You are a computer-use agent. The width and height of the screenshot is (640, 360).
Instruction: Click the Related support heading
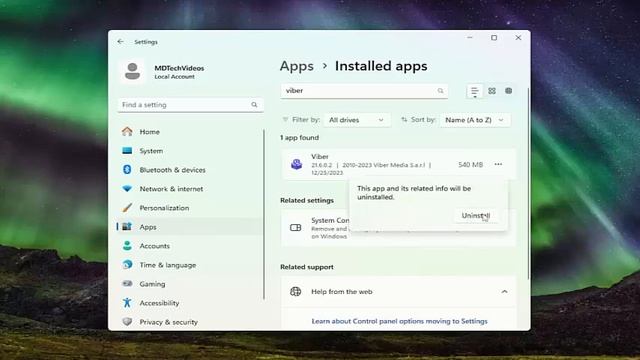pyautogui.click(x=307, y=267)
